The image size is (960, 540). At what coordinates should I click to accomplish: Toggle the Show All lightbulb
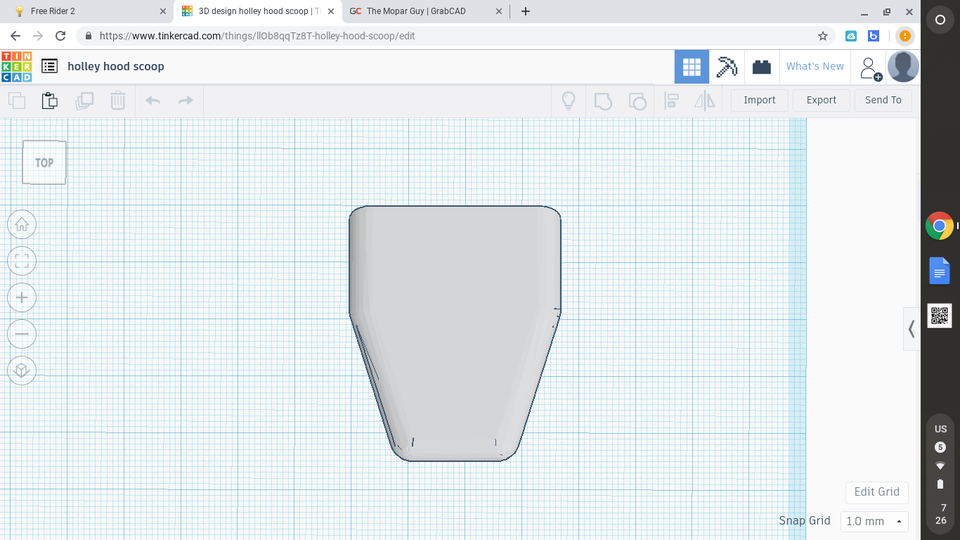click(569, 100)
